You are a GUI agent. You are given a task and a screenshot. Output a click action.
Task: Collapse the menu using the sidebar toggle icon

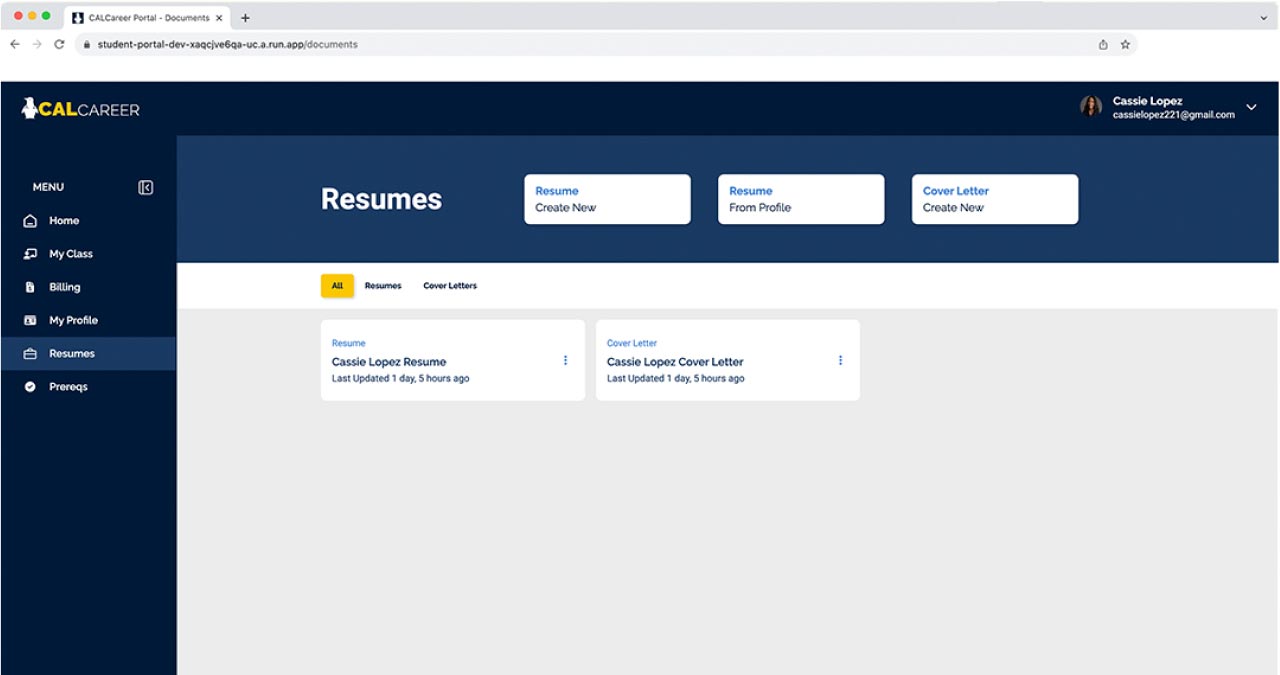click(x=146, y=186)
